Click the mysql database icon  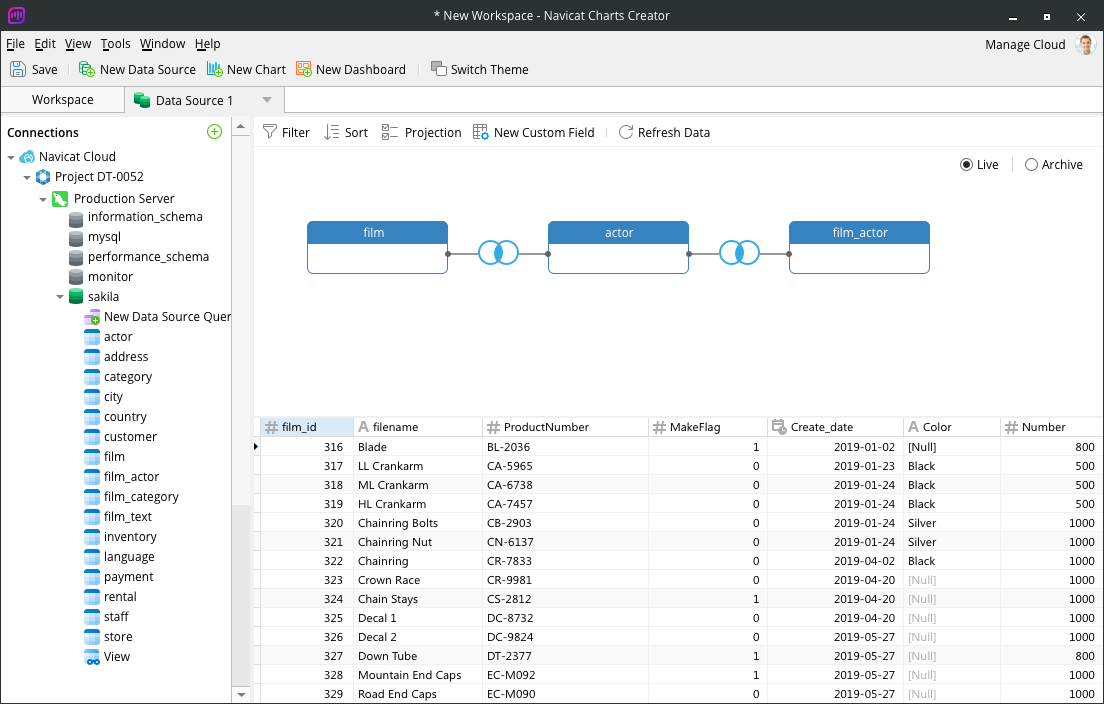[x=76, y=237]
